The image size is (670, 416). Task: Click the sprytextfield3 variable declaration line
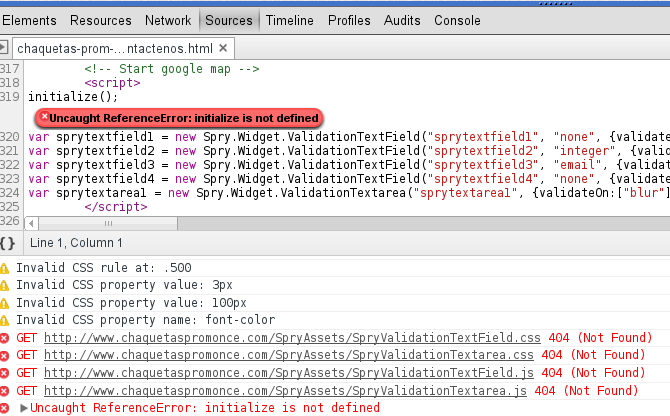(349, 165)
